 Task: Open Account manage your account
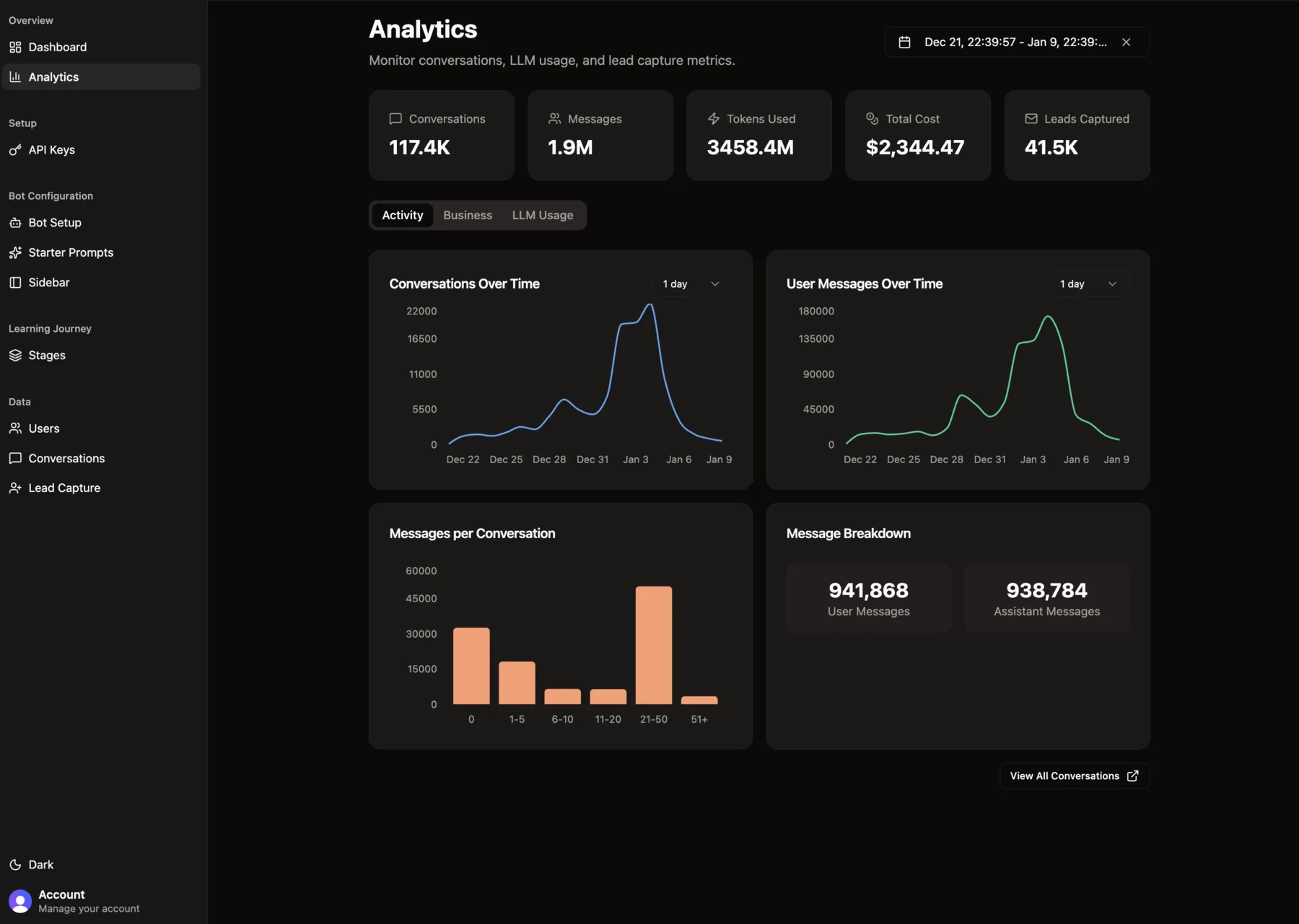[101, 901]
